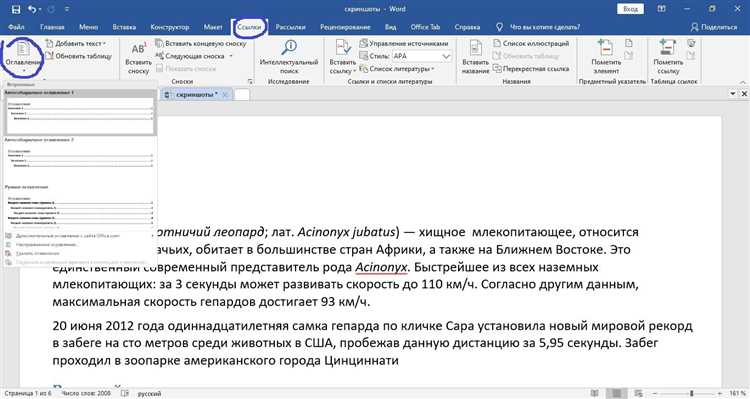This screenshot has height=399, width=750.
Task: Open the Стиль APA combo box
Action: tap(422, 56)
